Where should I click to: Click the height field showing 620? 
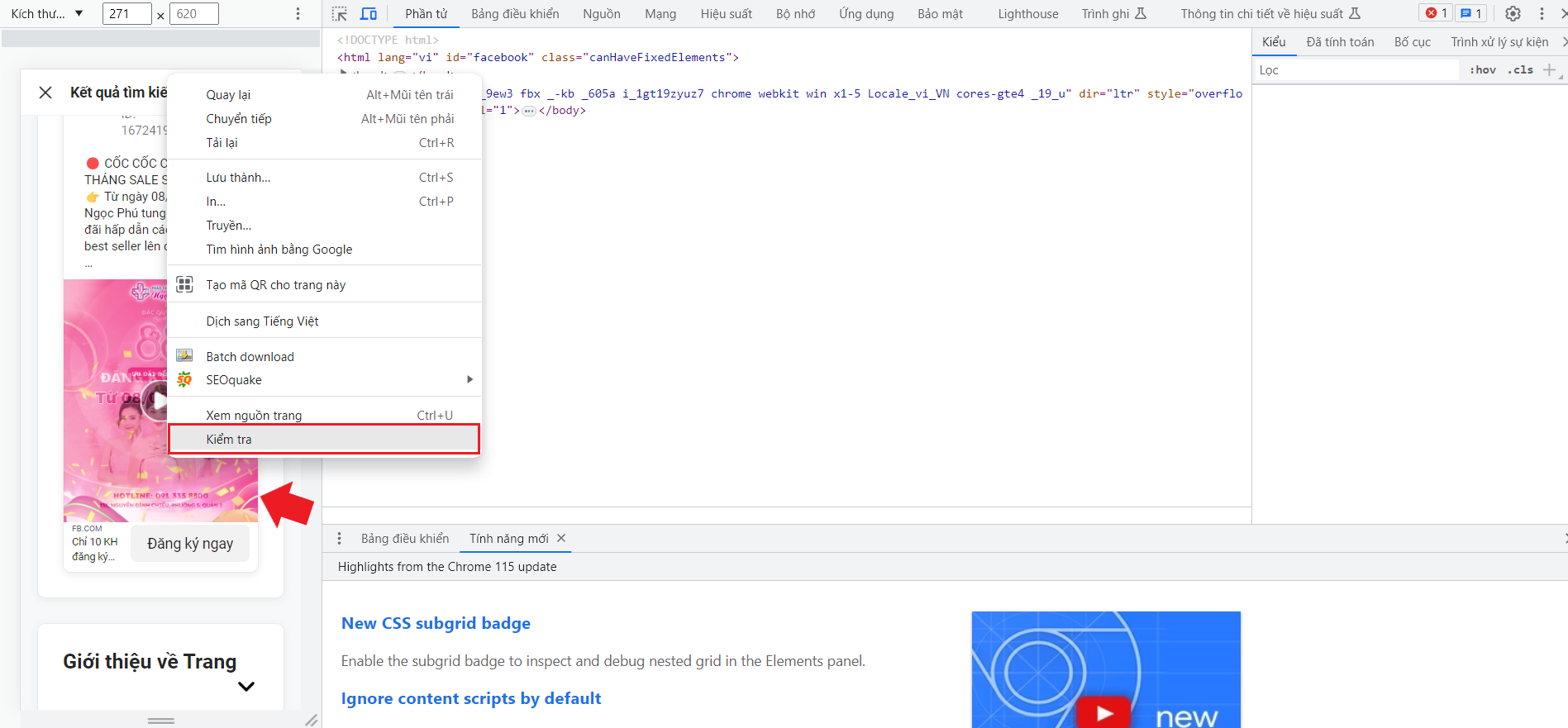point(193,14)
